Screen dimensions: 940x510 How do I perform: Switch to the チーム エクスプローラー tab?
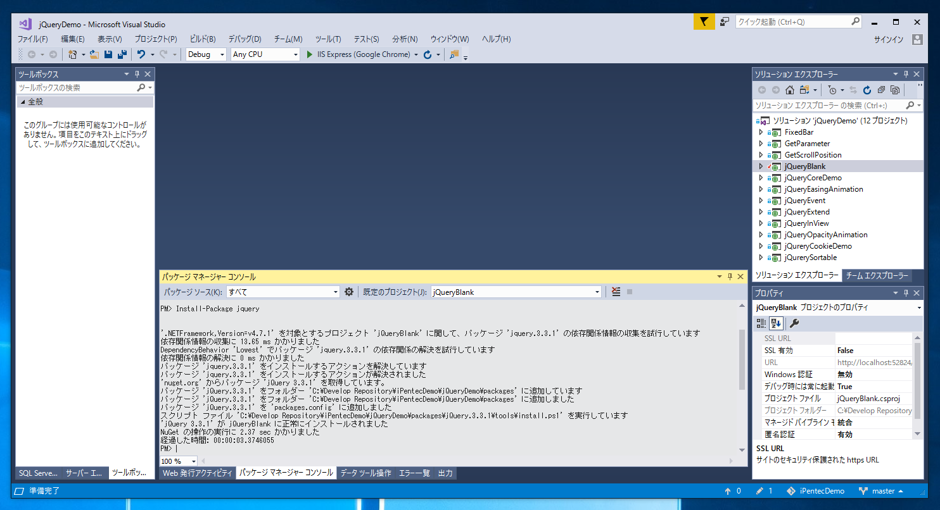[876, 276]
